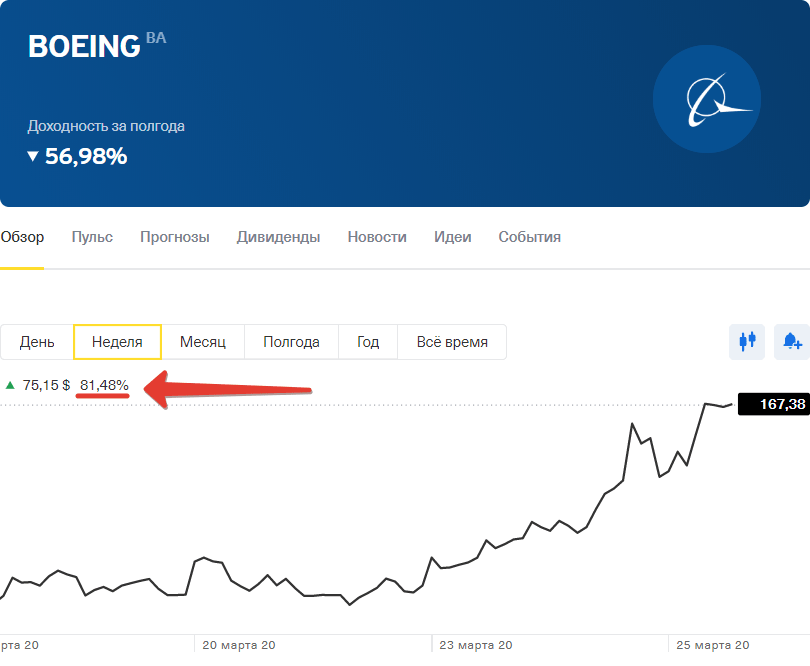Open the Прогнозы tab
Screen dimensions: 810x666
click(x=175, y=237)
